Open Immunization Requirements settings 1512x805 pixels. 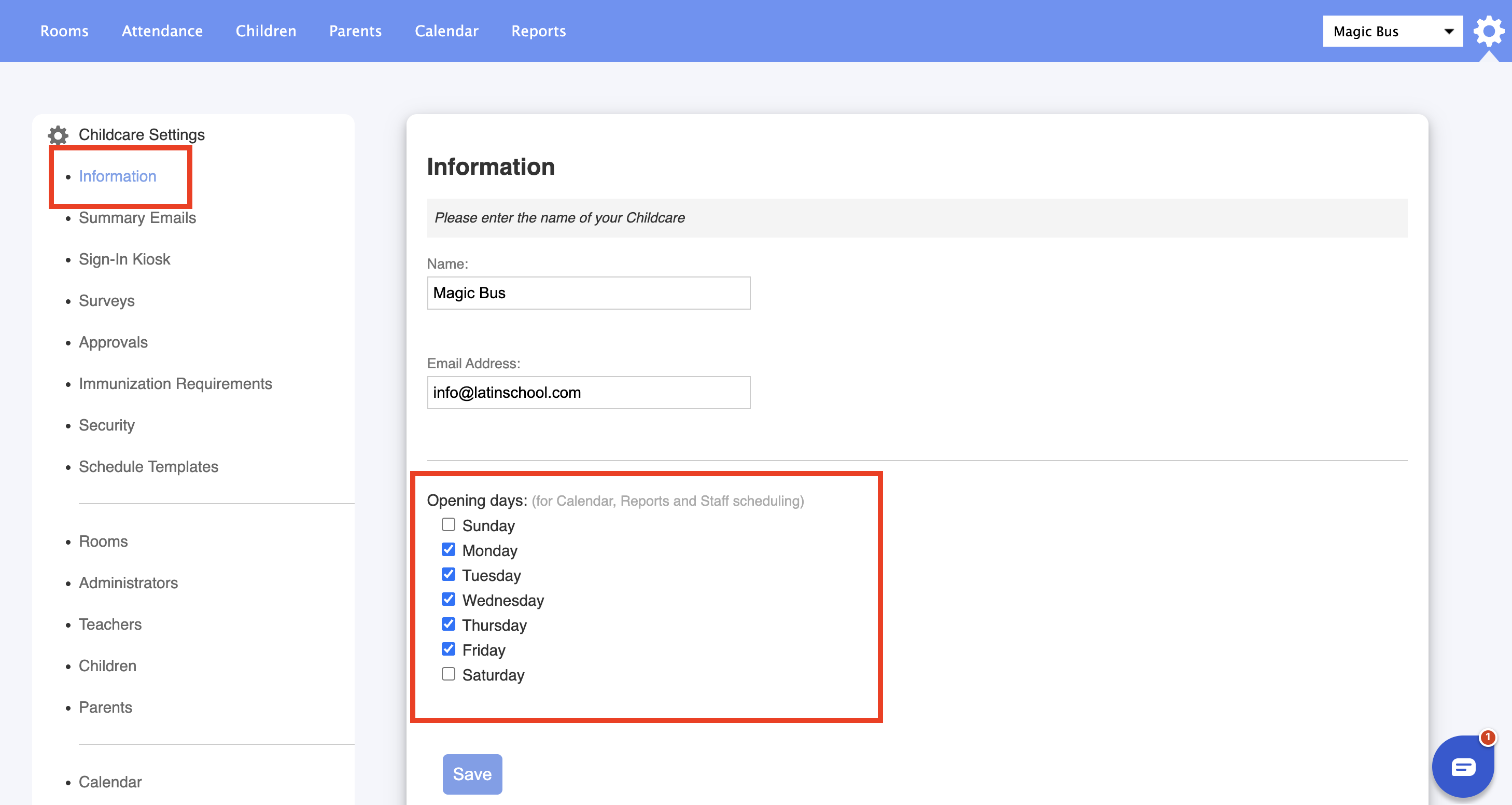(175, 384)
